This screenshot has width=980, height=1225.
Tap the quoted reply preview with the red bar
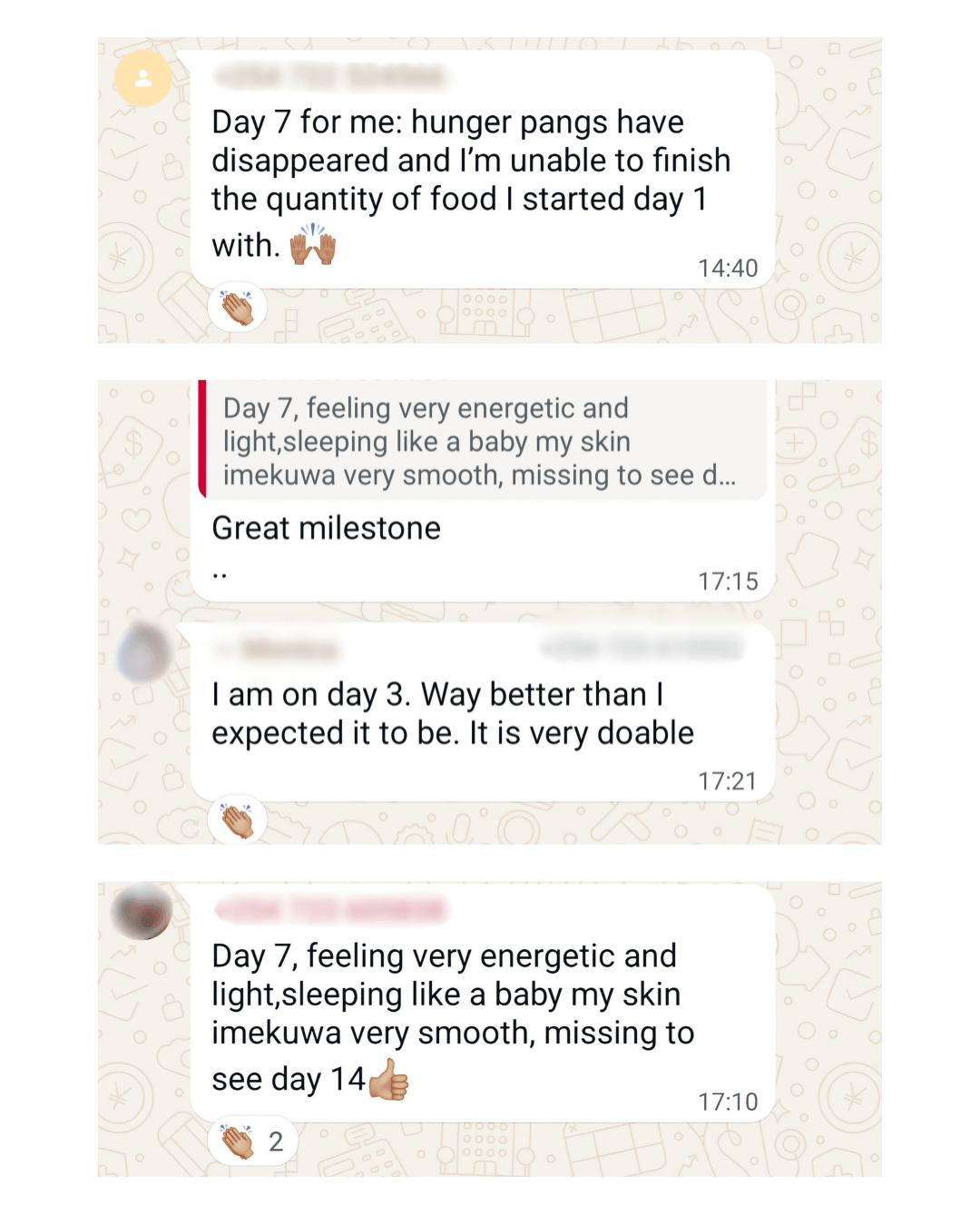pyautogui.click(x=481, y=442)
